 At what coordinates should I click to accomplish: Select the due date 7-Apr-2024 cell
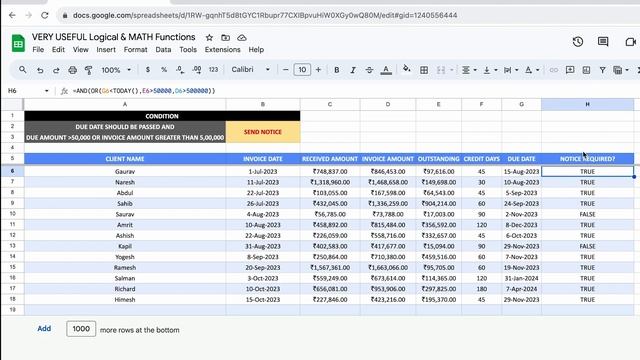coord(521,289)
